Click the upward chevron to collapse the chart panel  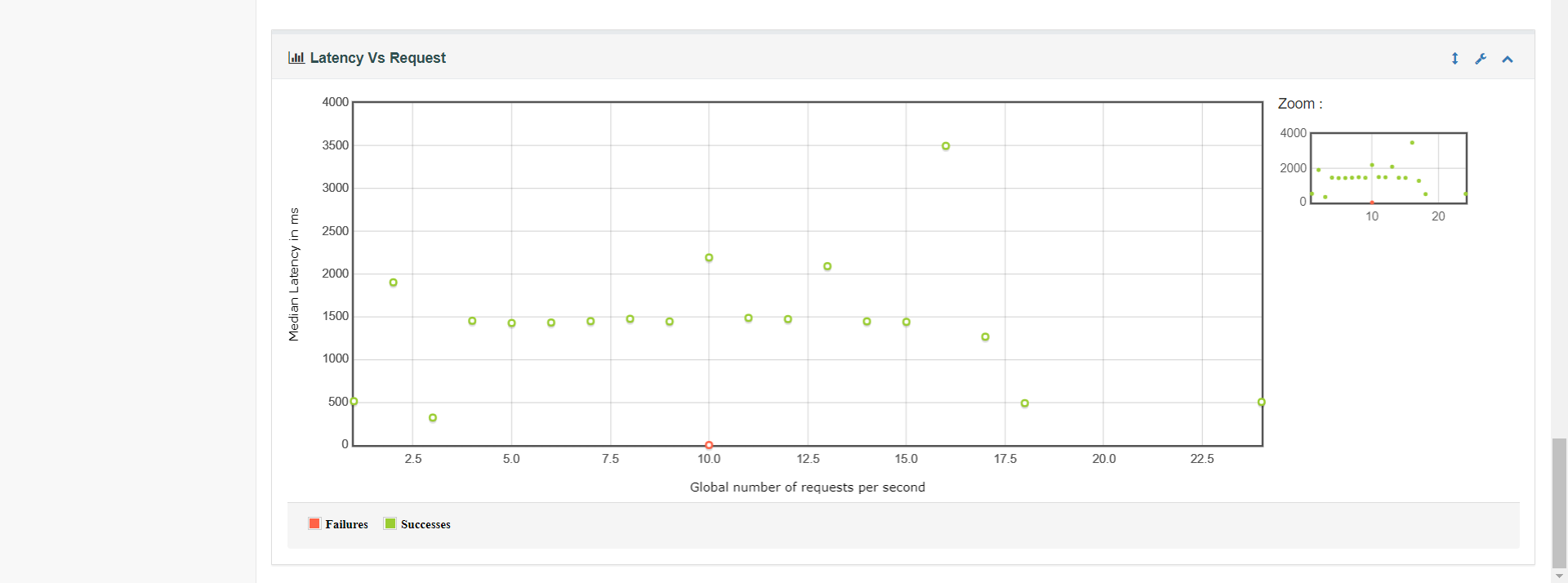(x=1507, y=58)
